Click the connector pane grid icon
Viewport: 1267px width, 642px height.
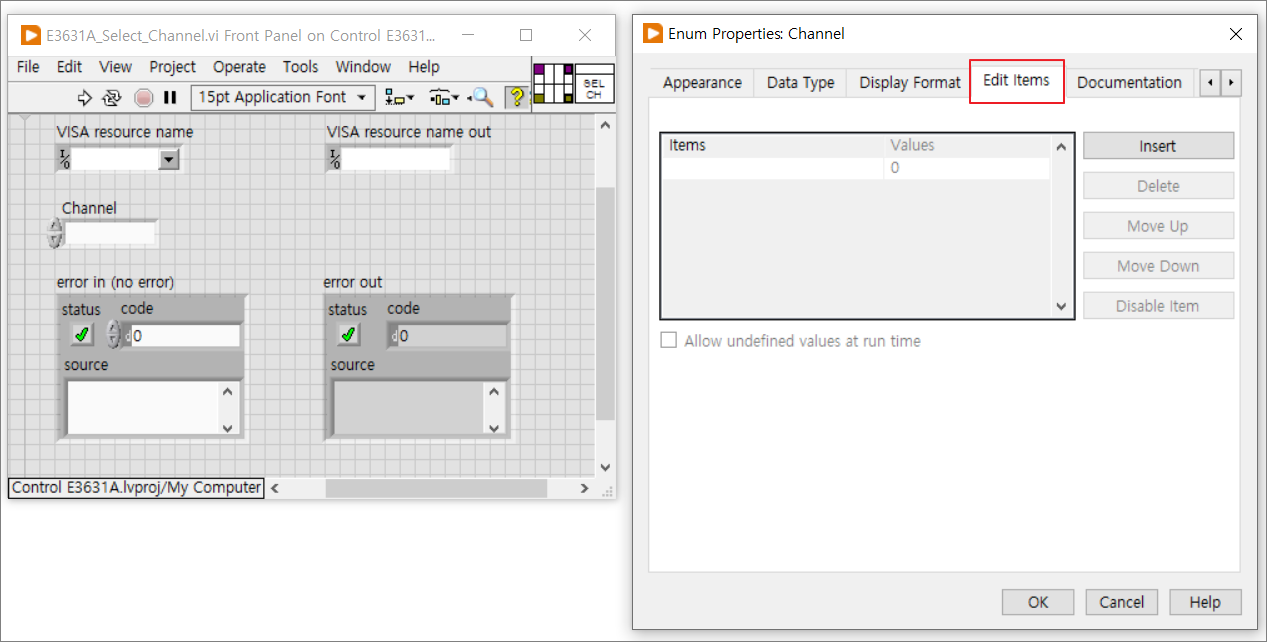[x=553, y=84]
